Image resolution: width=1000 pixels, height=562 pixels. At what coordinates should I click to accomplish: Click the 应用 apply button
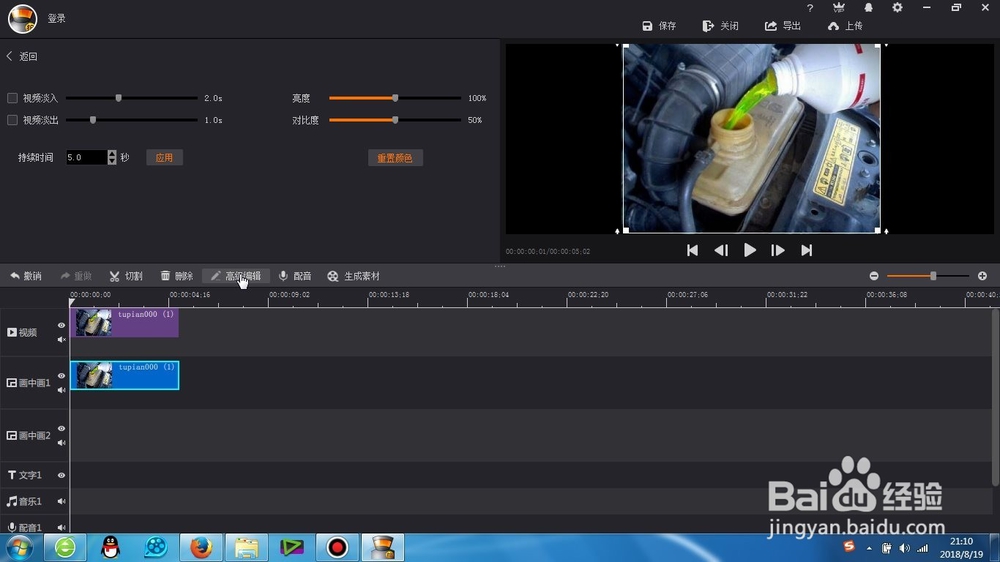coord(165,158)
